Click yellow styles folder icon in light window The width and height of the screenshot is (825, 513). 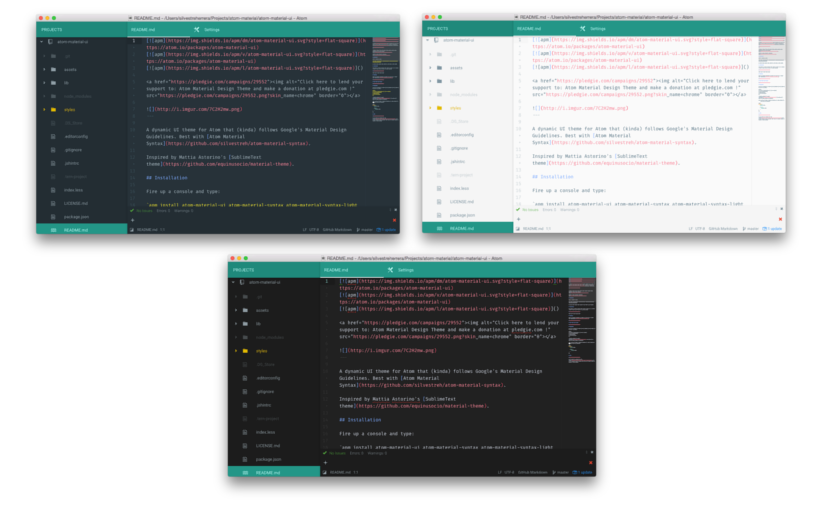(x=439, y=108)
